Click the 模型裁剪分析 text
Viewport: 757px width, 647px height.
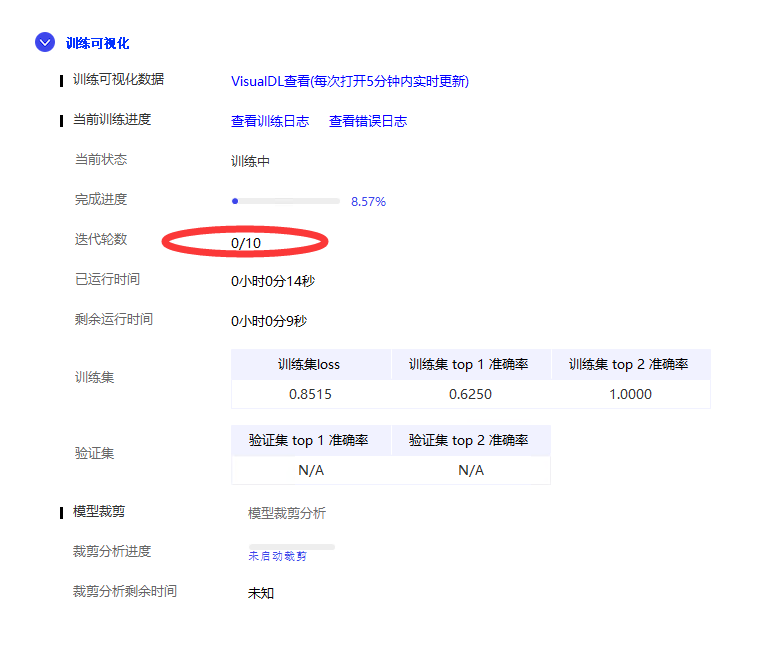point(287,513)
